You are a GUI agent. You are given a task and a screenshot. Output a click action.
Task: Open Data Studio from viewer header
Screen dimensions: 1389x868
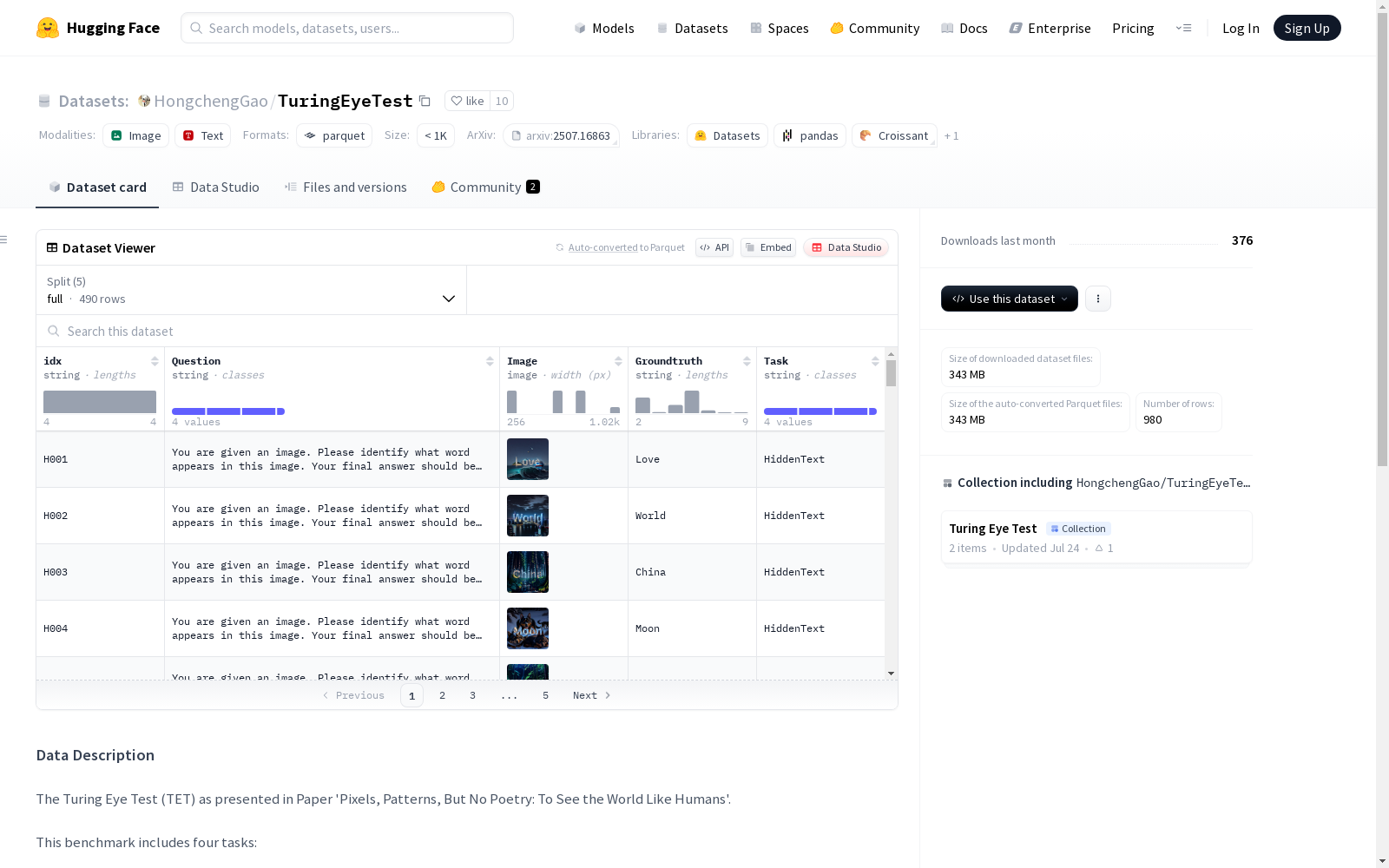[x=846, y=247]
